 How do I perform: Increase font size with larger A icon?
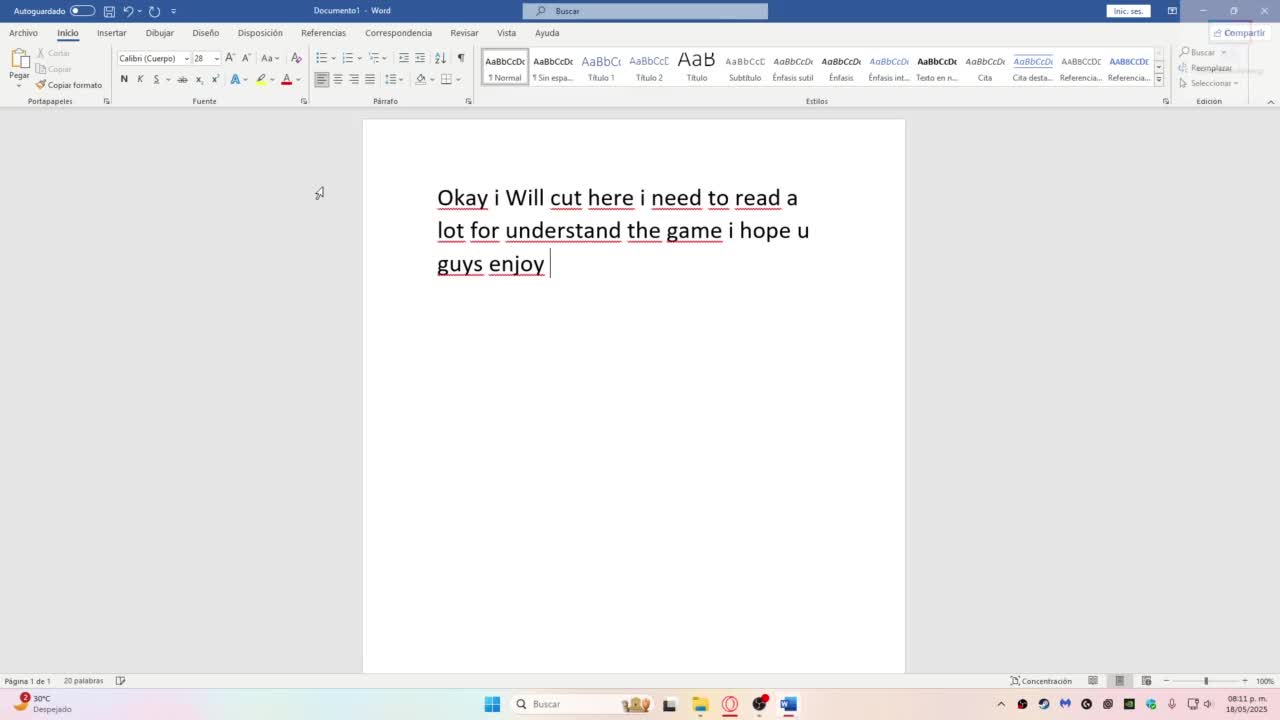click(230, 58)
